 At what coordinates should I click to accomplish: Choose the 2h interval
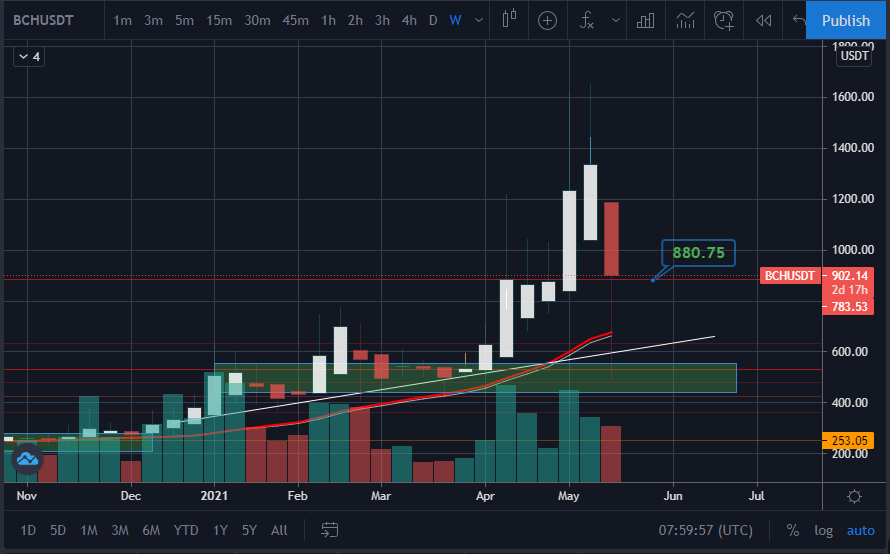355,20
